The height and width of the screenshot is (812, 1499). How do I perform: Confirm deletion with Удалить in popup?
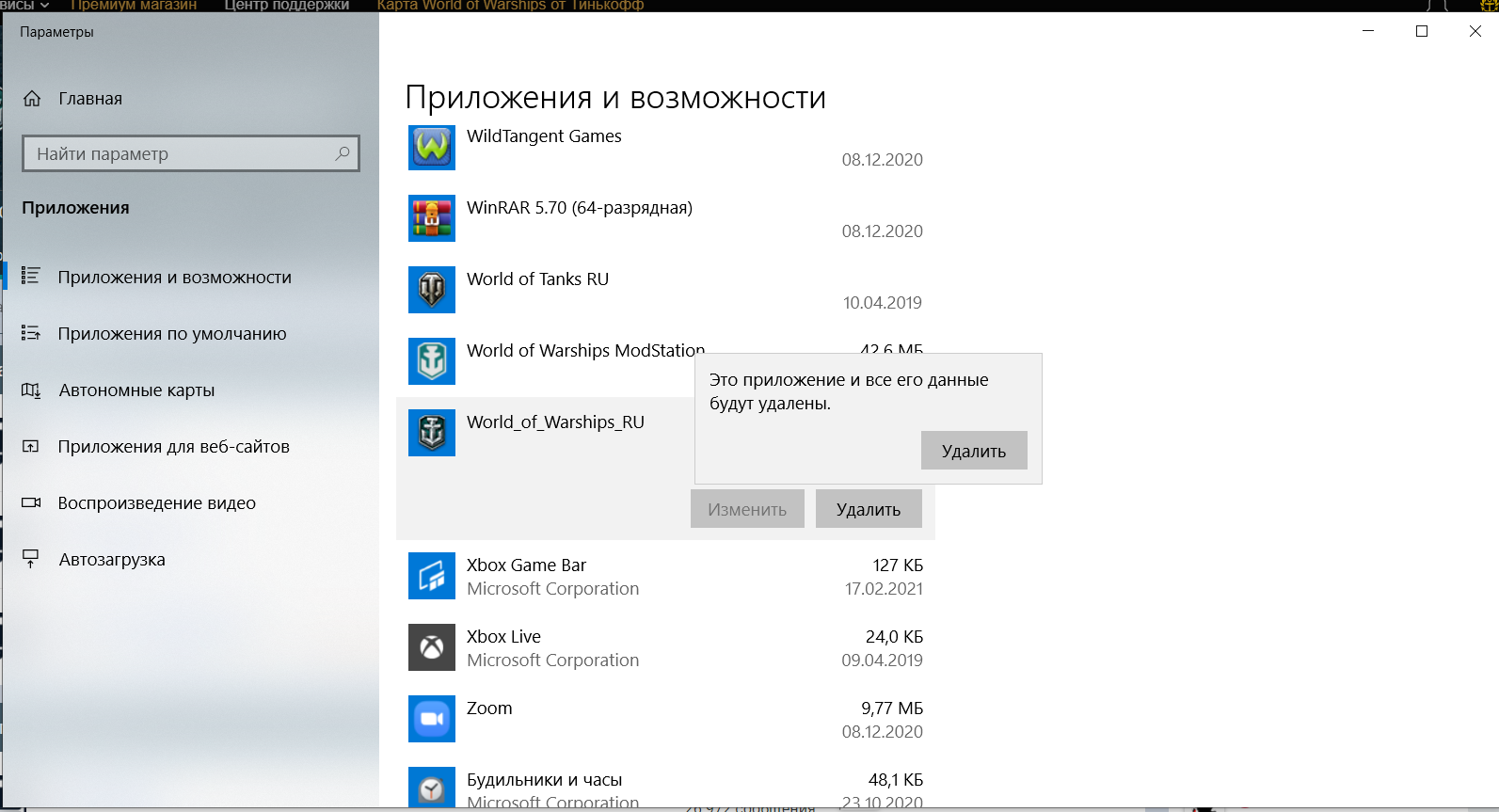(974, 451)
